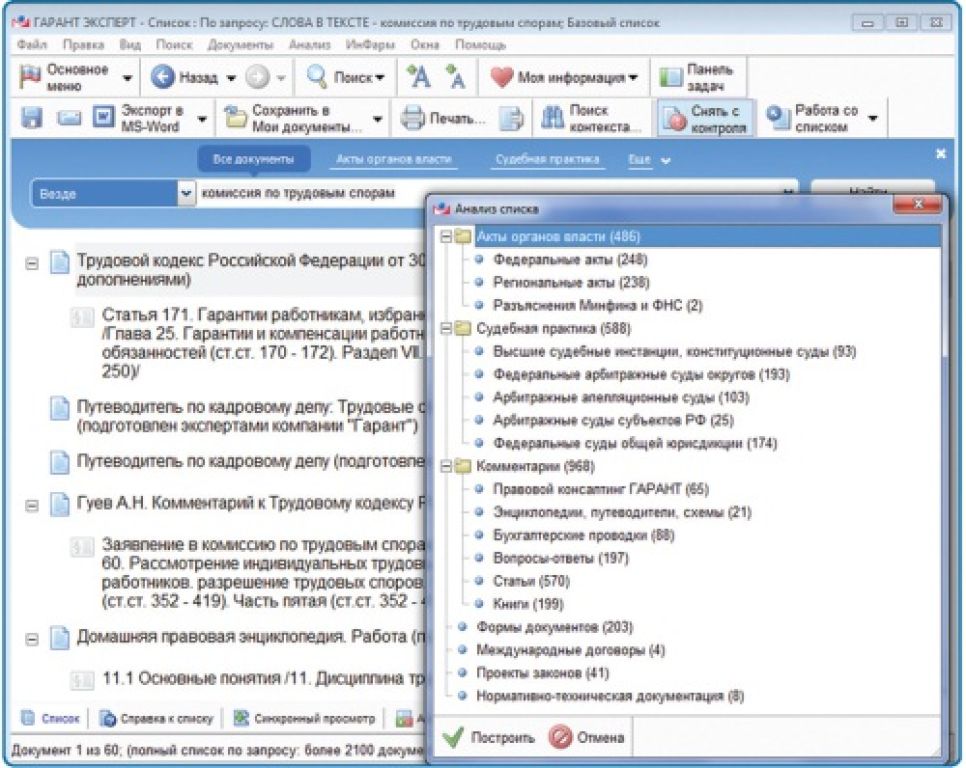Select Региональные акты (238) item
The image size is (966, 768).
(x=571, y=283)
